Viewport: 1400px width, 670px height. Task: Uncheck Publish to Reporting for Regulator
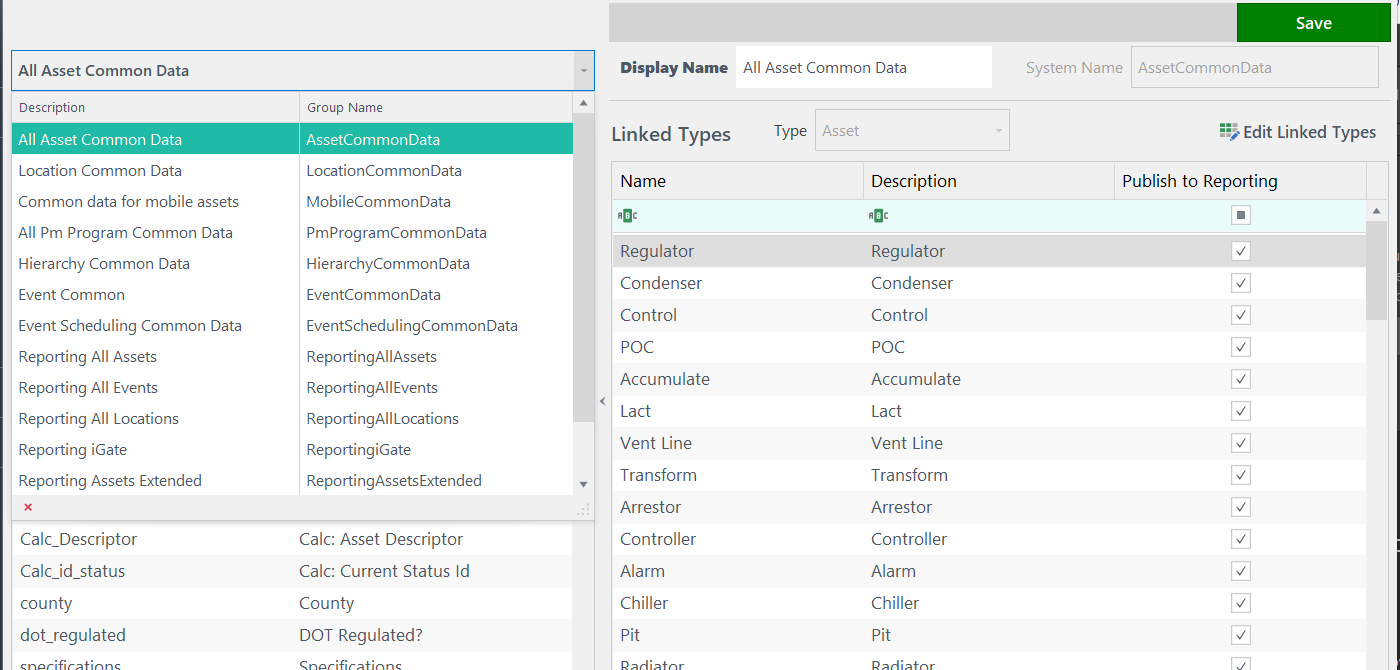(1241, 251)
